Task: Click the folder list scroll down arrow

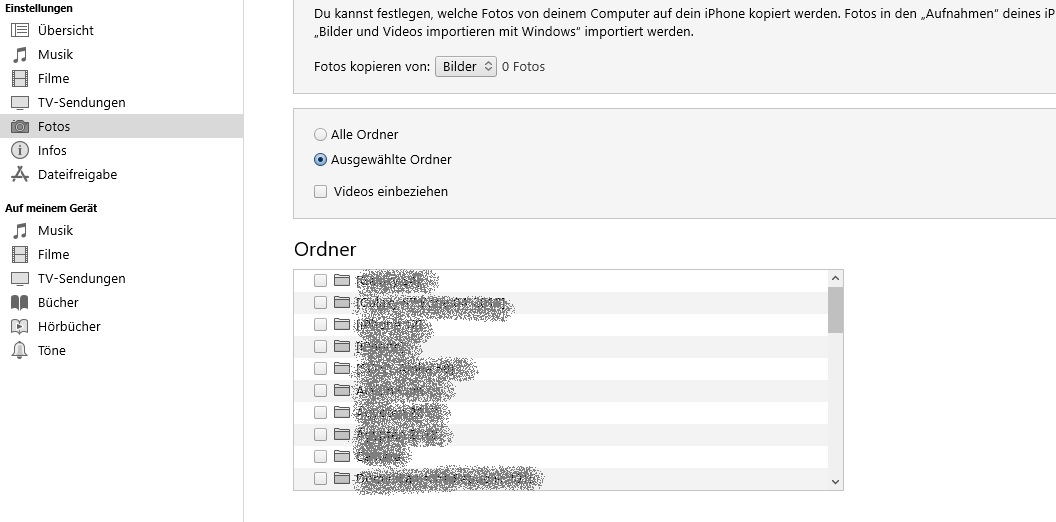Action: 836,482
